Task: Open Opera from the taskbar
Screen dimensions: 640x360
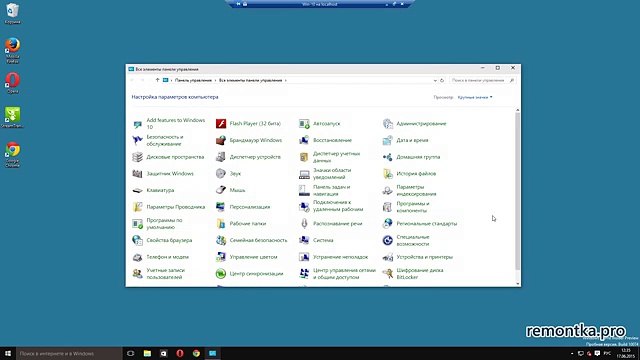Action: [180, 353]
